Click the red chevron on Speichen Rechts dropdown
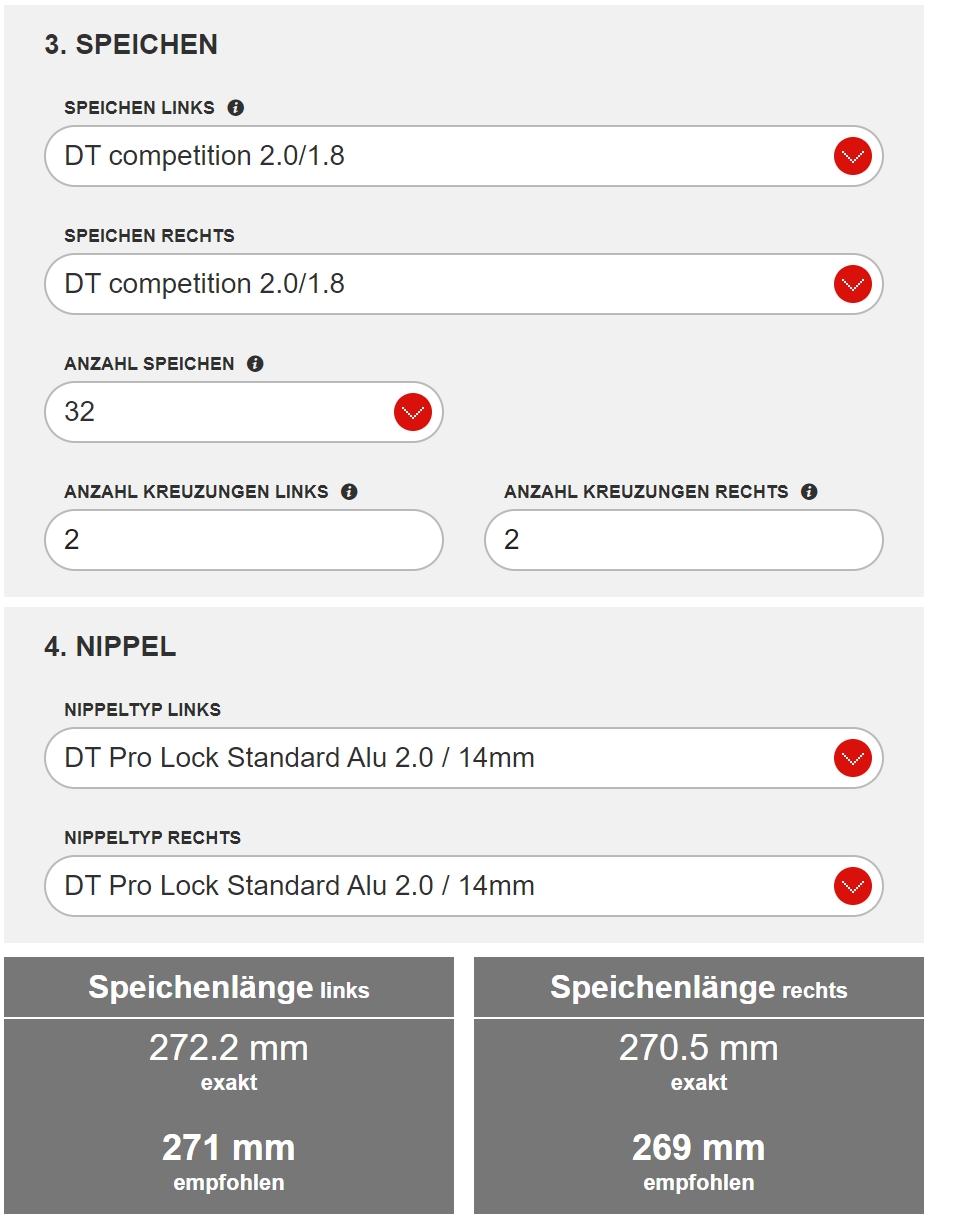This screenshot has width=957, height=1214. pos(851,284)
